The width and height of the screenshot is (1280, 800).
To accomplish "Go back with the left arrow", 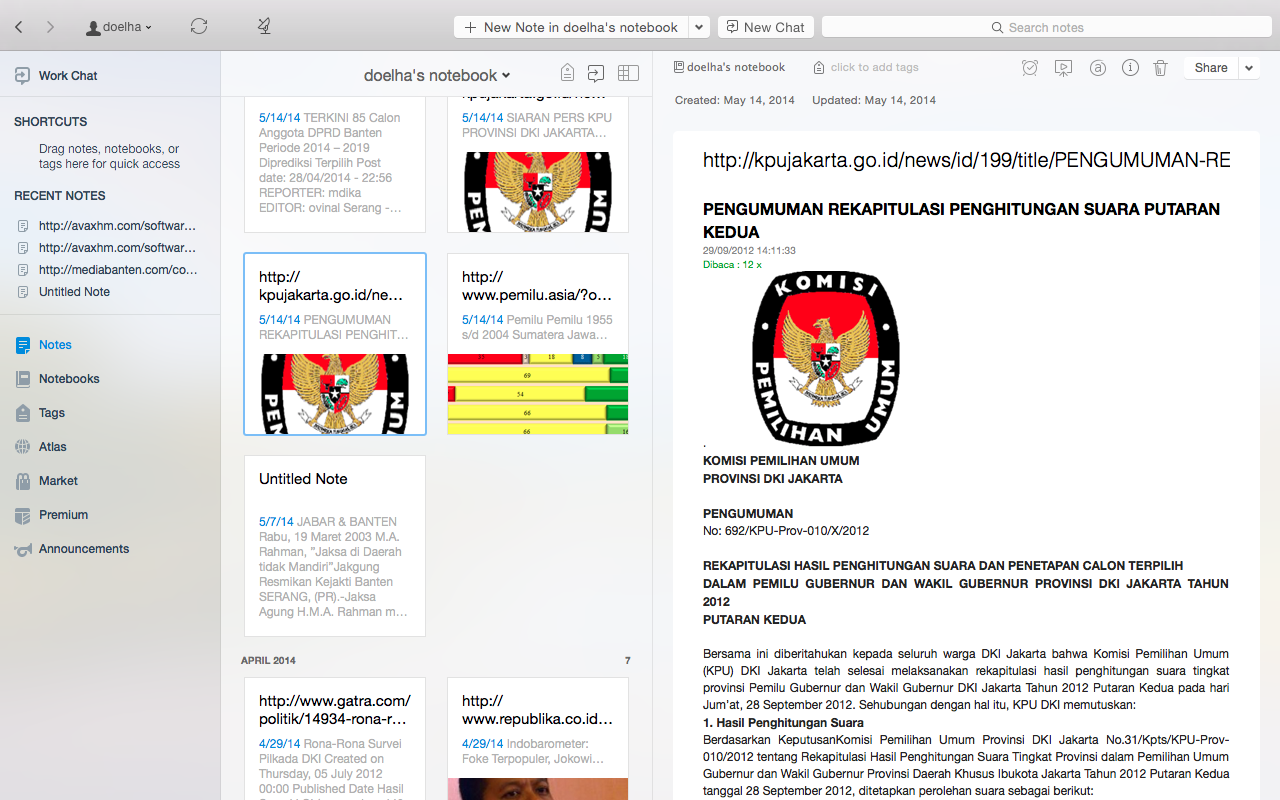I will coord(19,27).
